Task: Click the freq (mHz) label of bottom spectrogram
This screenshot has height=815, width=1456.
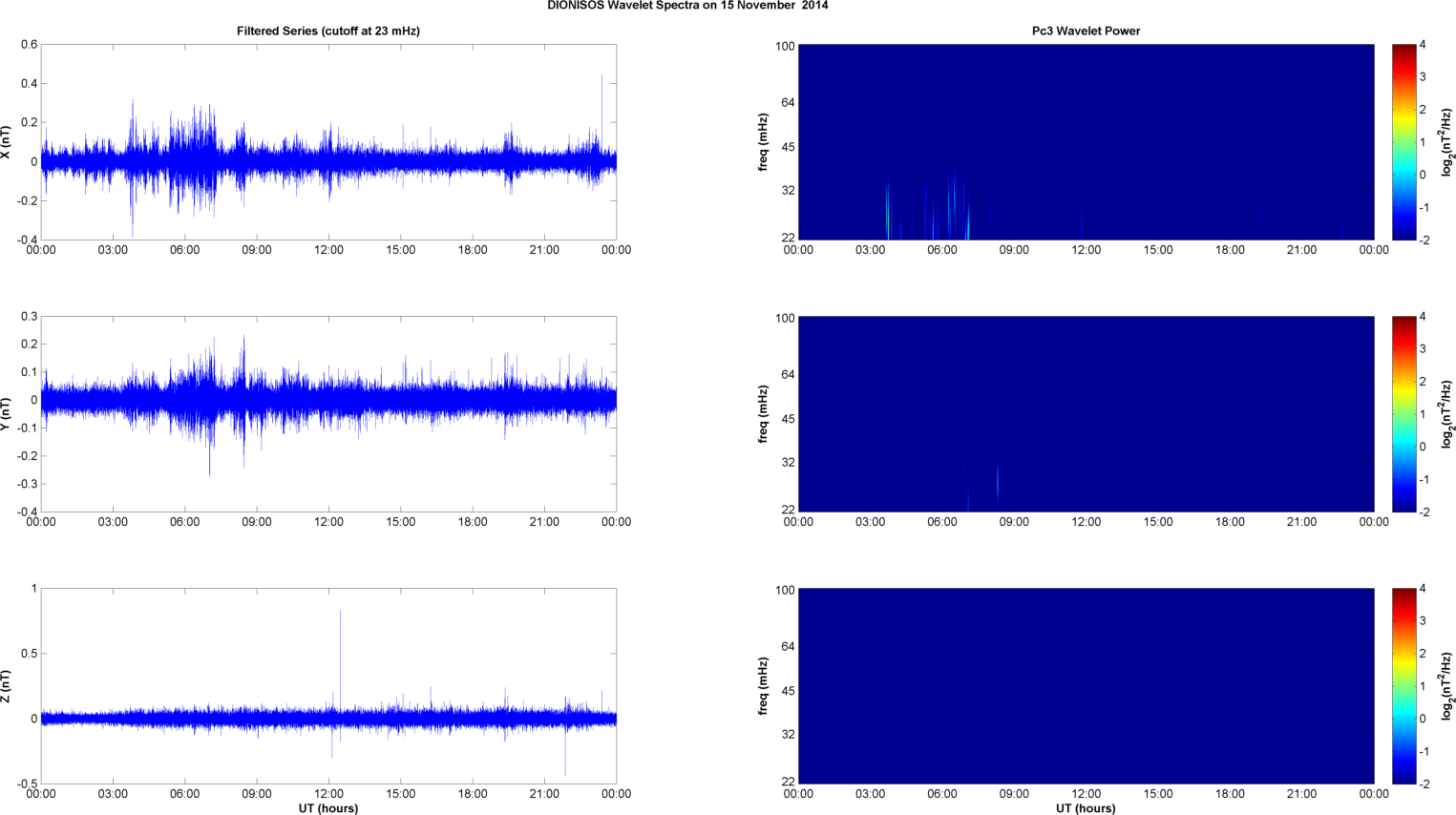Action: tap(764, 686)
